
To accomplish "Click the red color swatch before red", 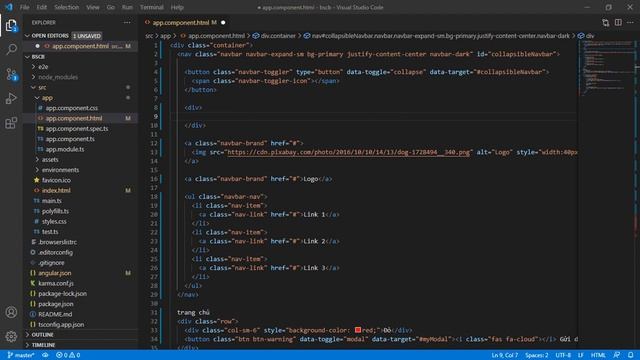I will click(x=358, y=330).
